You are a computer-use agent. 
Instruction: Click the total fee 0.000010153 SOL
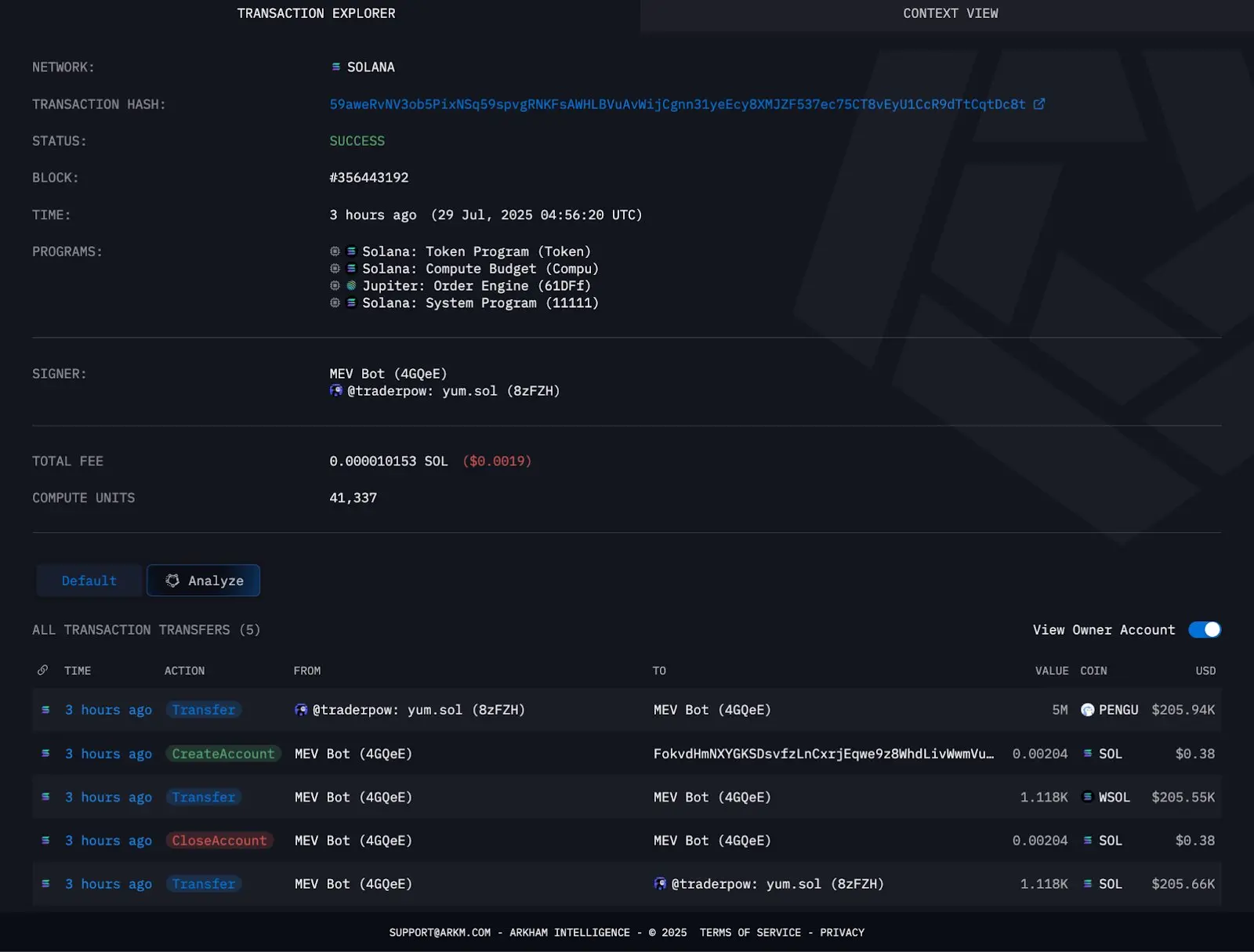389,462
